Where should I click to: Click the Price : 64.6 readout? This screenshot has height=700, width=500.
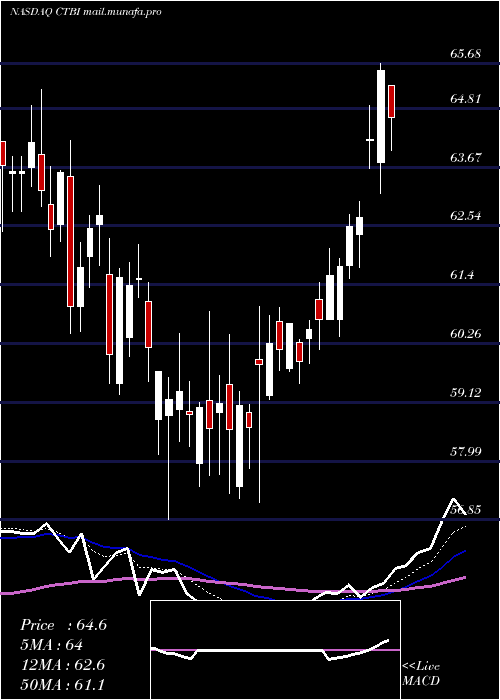[x=63, y=625]
